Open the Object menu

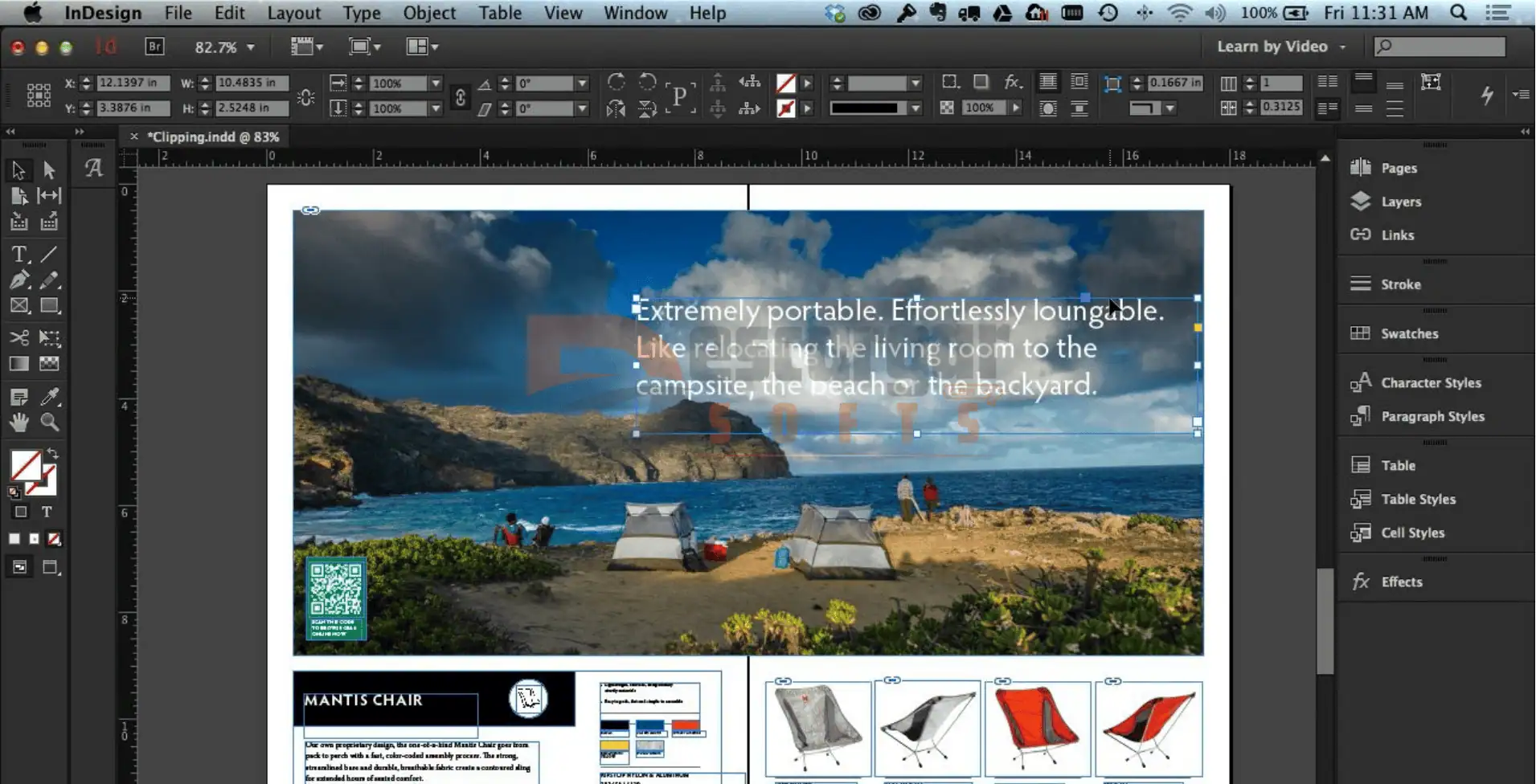pyautogui.click(x=429, y=13)
